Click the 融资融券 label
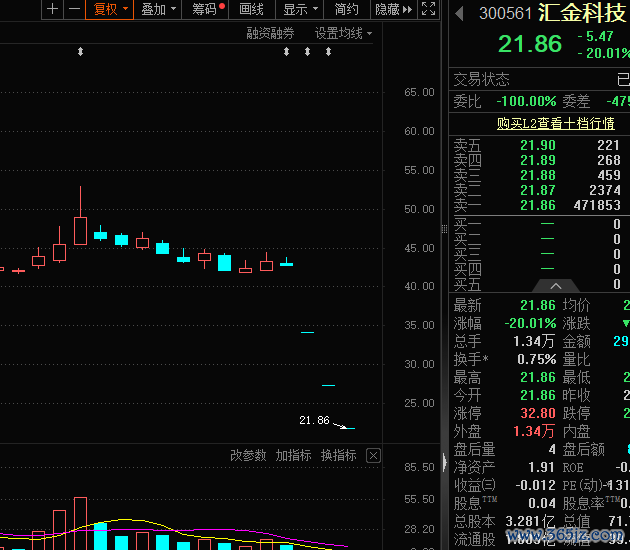The height and width of the screenshot is (550, 630). click(x=270, y=33)
